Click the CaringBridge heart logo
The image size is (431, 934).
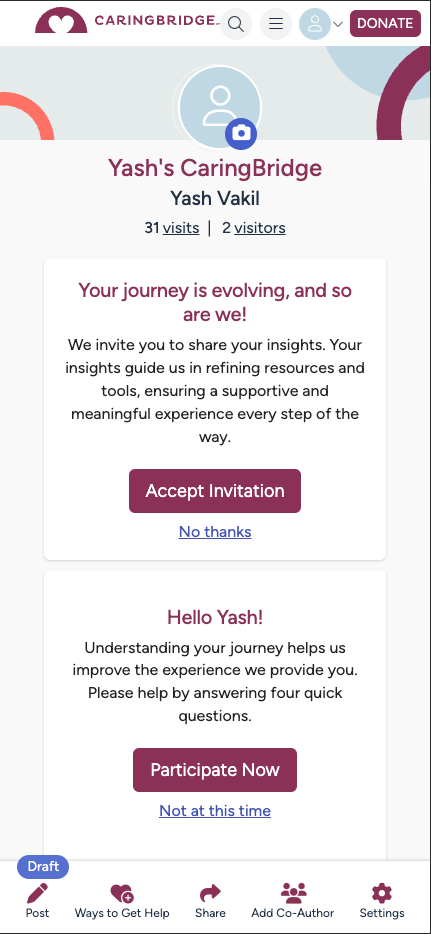[x=61, y=20]
